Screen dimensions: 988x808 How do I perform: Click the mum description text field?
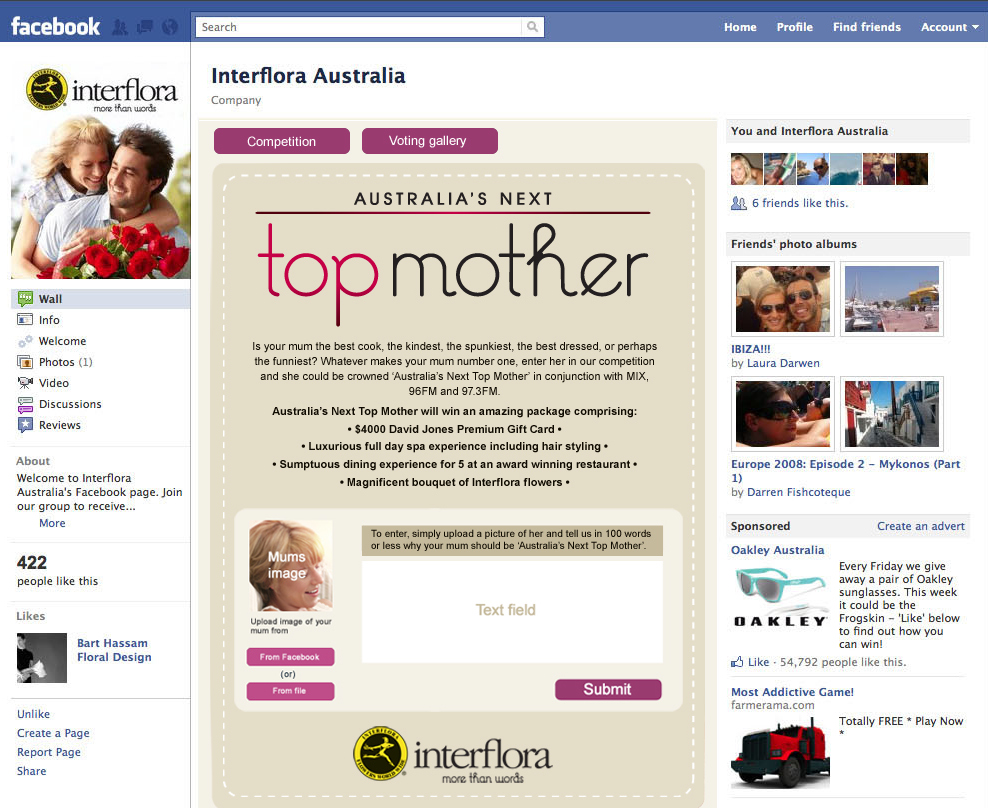click(512, 610)
